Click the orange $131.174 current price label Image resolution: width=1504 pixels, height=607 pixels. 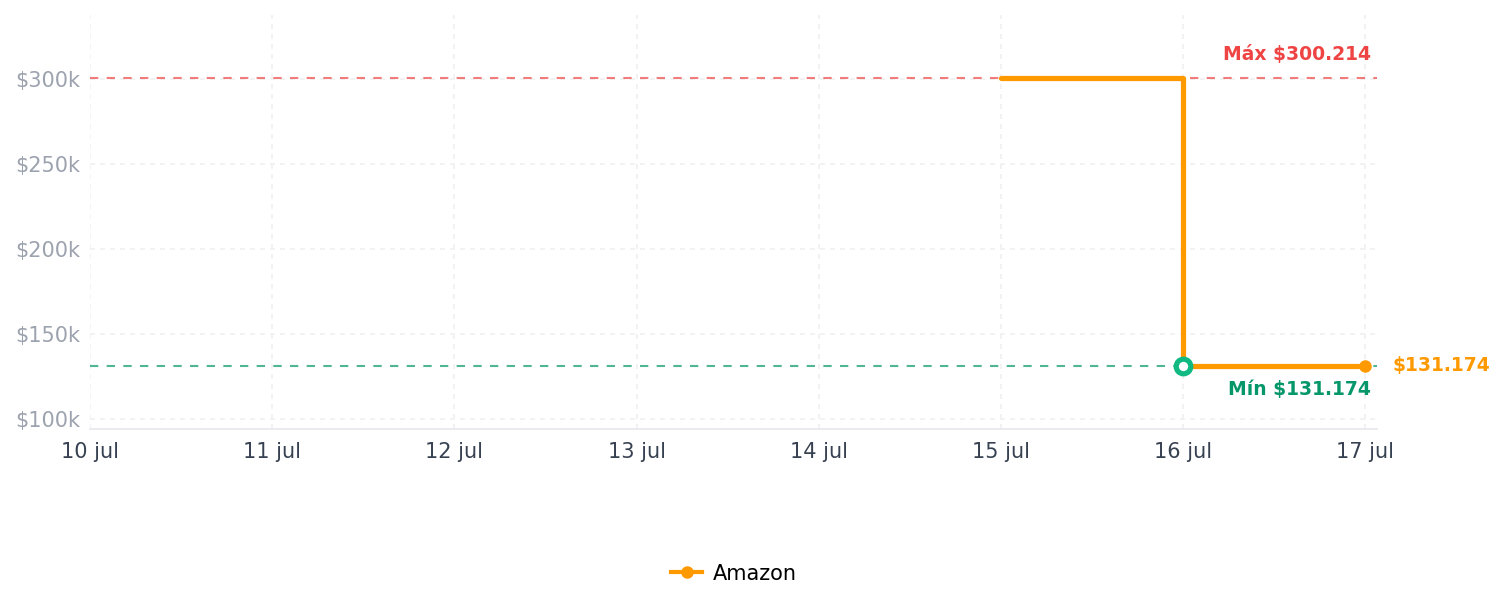(x=1441, y=365)
